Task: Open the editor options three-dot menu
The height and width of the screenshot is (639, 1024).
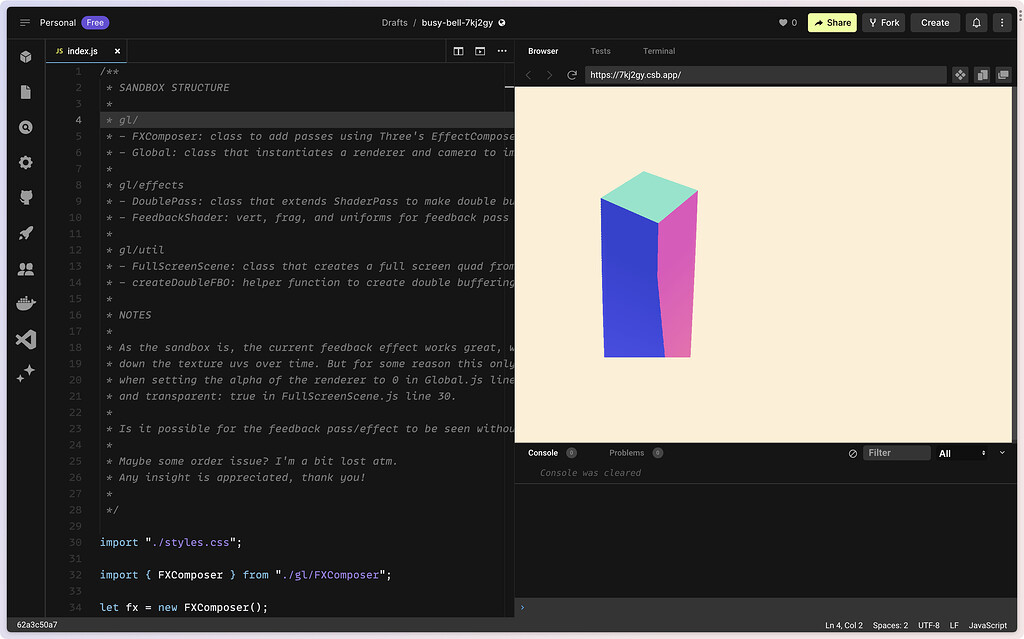Action: click(501, 50)
